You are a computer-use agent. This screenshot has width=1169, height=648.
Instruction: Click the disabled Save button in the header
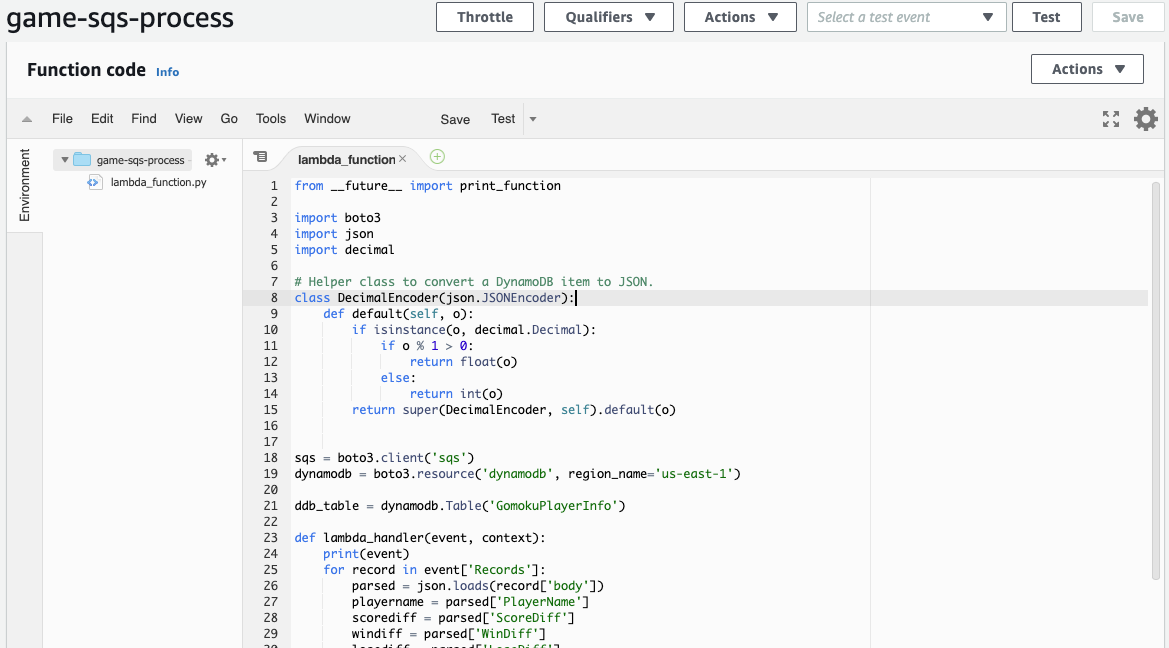1127,17
